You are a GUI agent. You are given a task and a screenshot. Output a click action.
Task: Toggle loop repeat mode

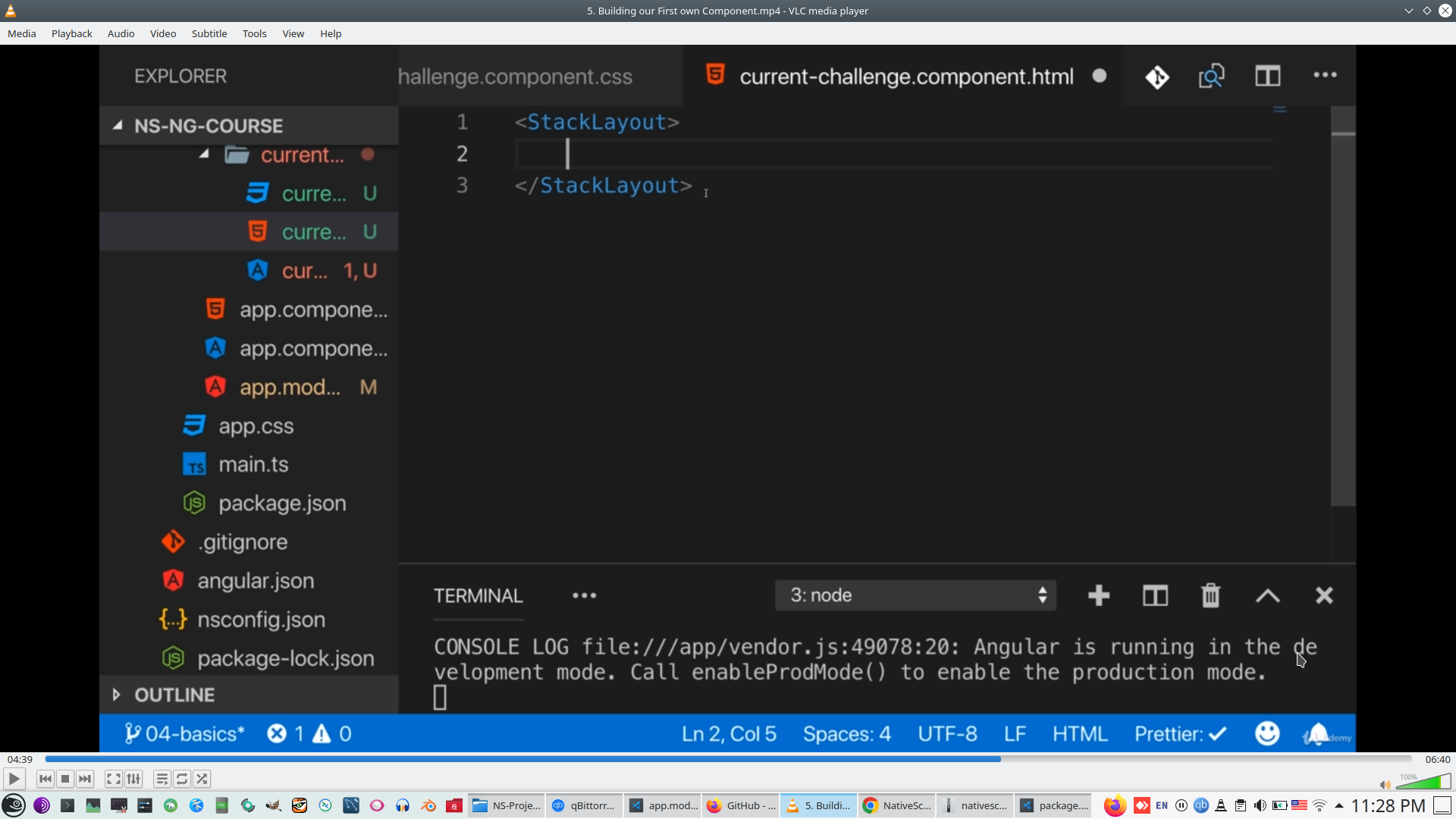(x=182, y=779)
